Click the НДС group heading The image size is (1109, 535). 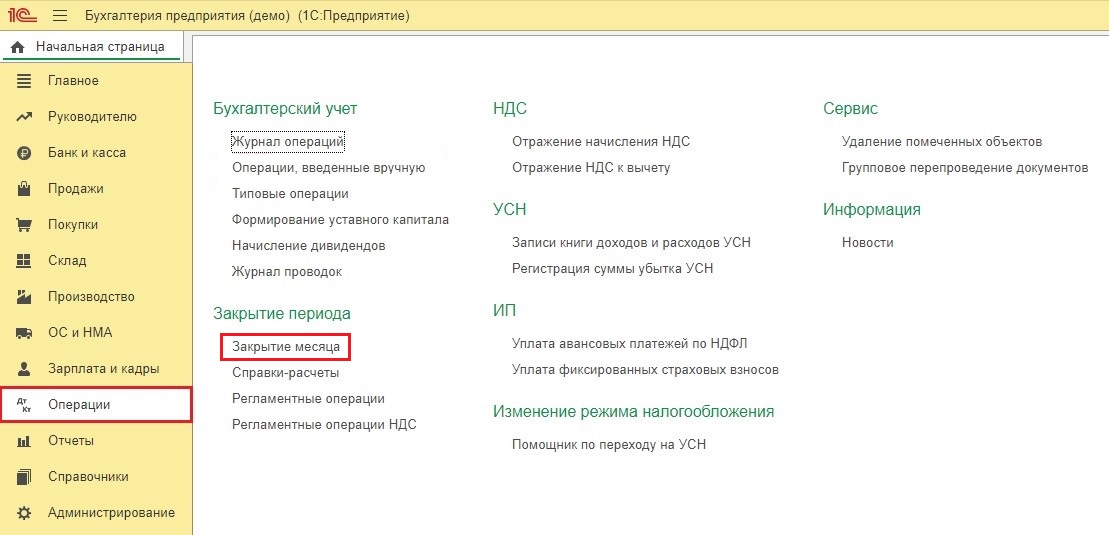(x=510, y=108)
